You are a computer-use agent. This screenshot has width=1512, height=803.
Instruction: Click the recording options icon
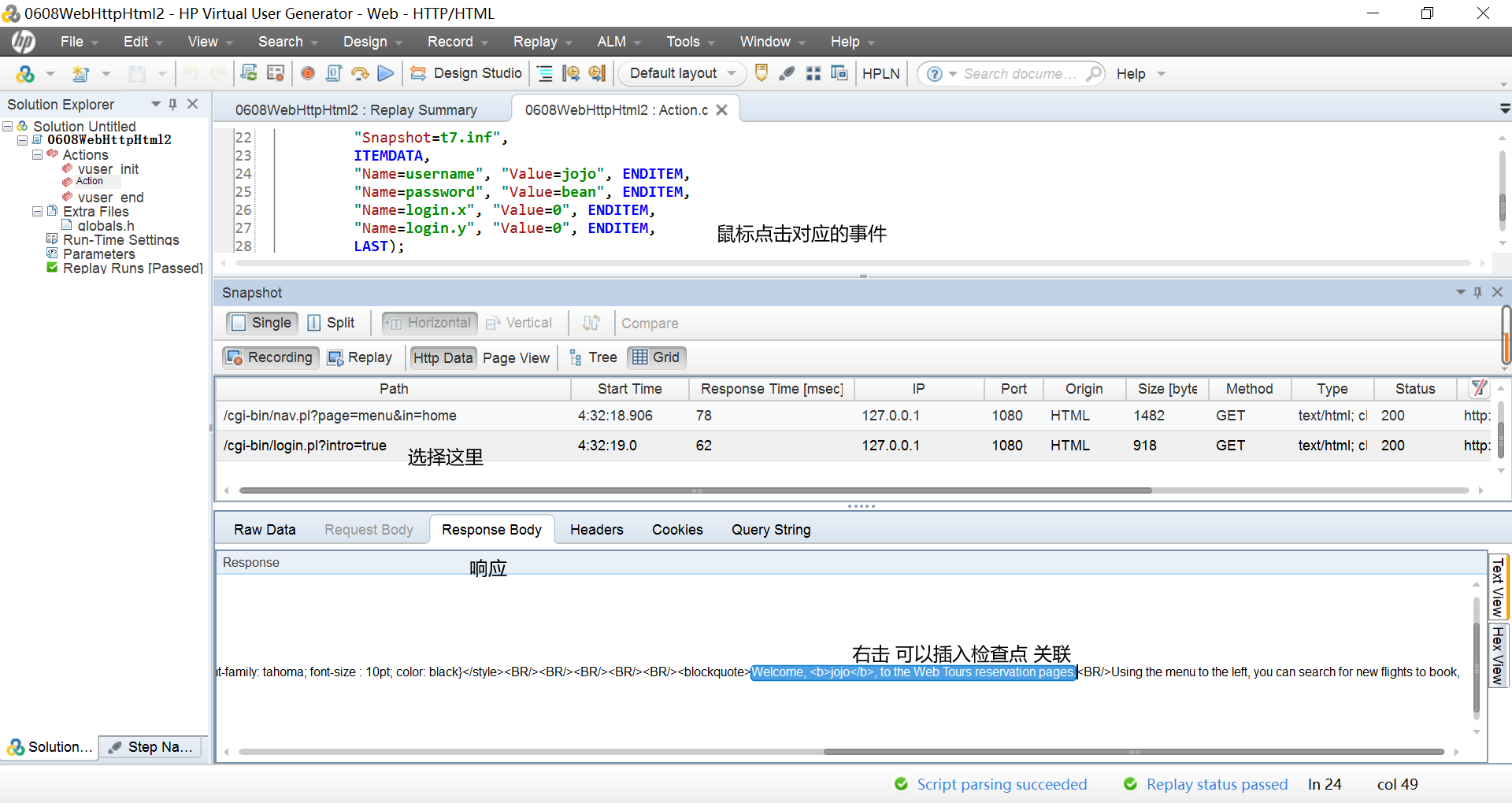click(x=276, y=73)
